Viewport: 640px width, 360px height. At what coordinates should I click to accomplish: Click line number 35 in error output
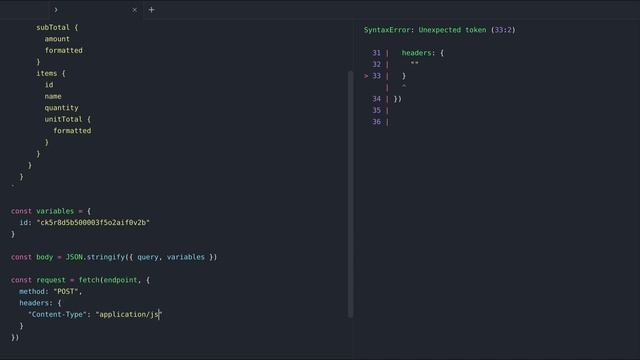tap(376, 110)
